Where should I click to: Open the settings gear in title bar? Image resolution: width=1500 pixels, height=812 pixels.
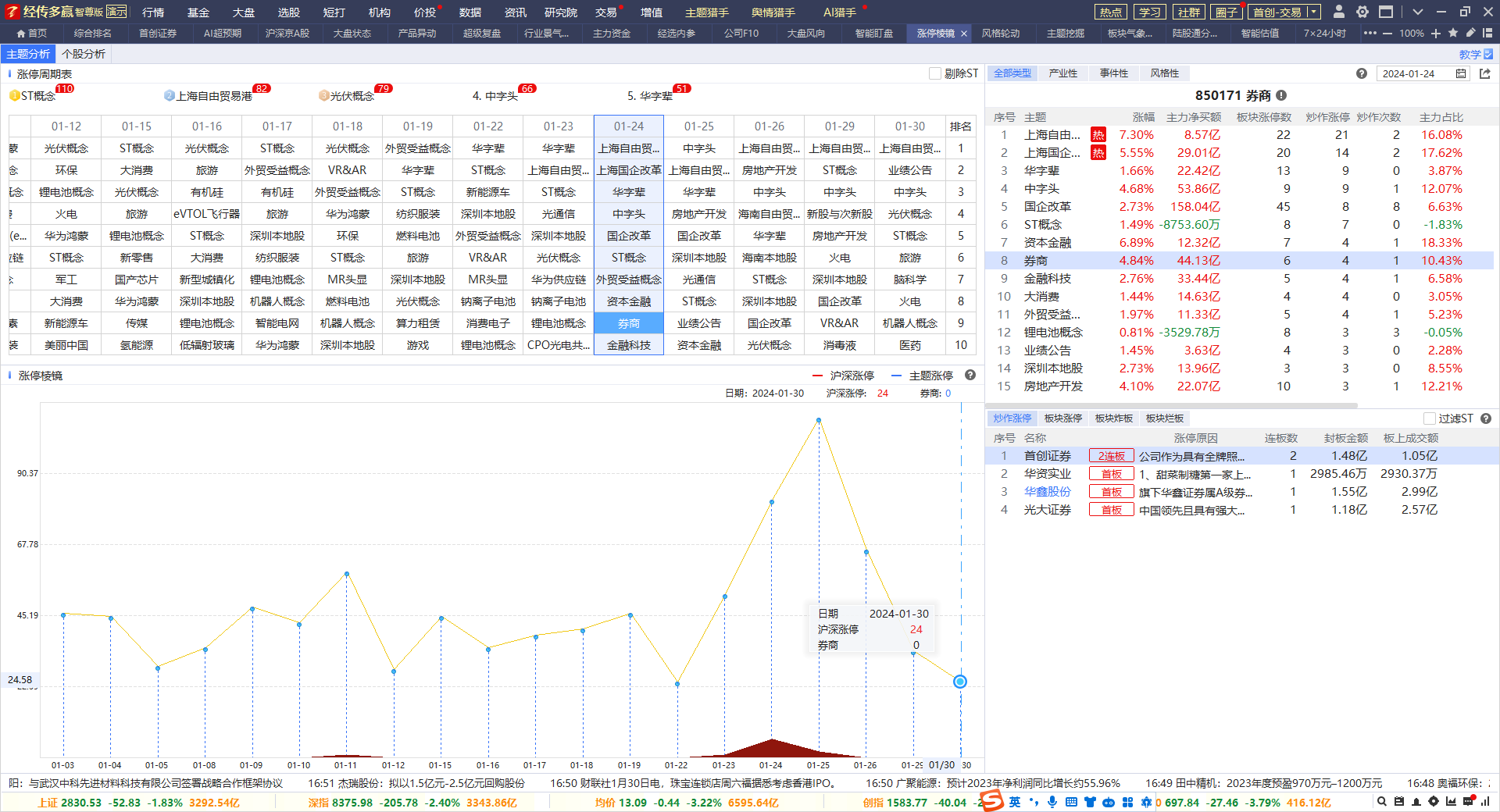[x=1362, y=12]
